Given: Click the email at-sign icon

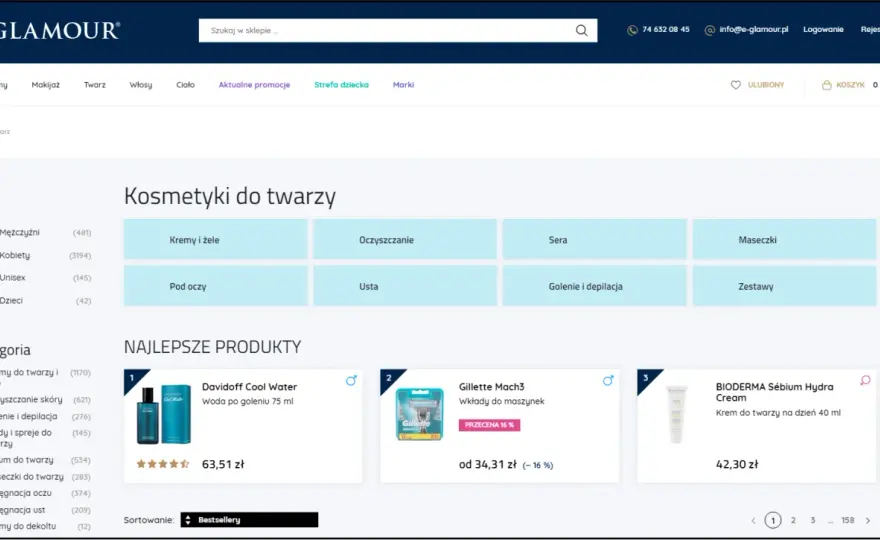Looking at the screenshot, I should (710, 30).
